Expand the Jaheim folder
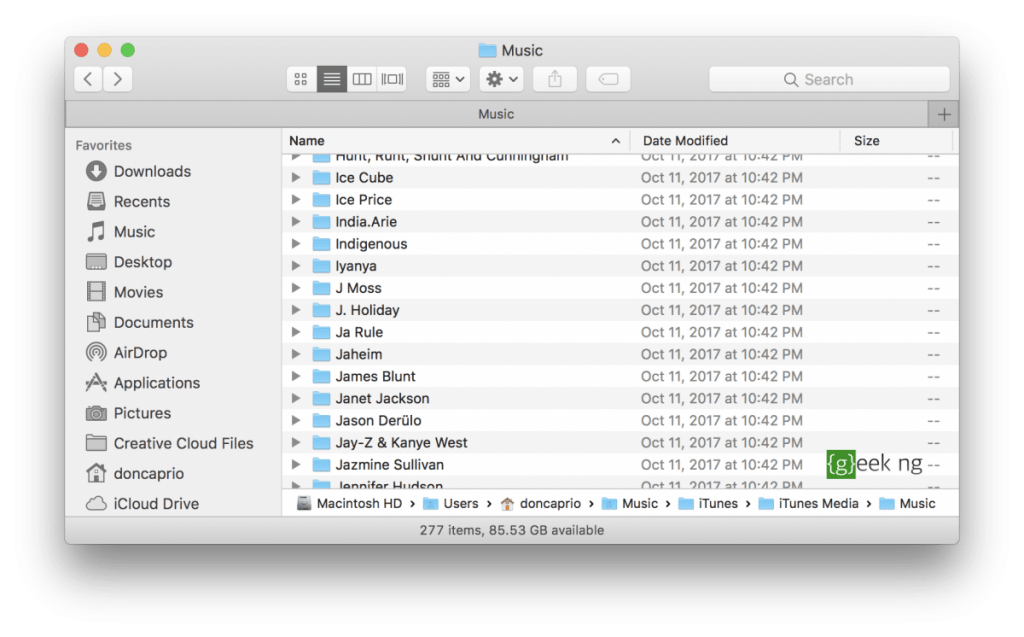This screenshot has height=637, width=1024. click(x=296, y=354)
